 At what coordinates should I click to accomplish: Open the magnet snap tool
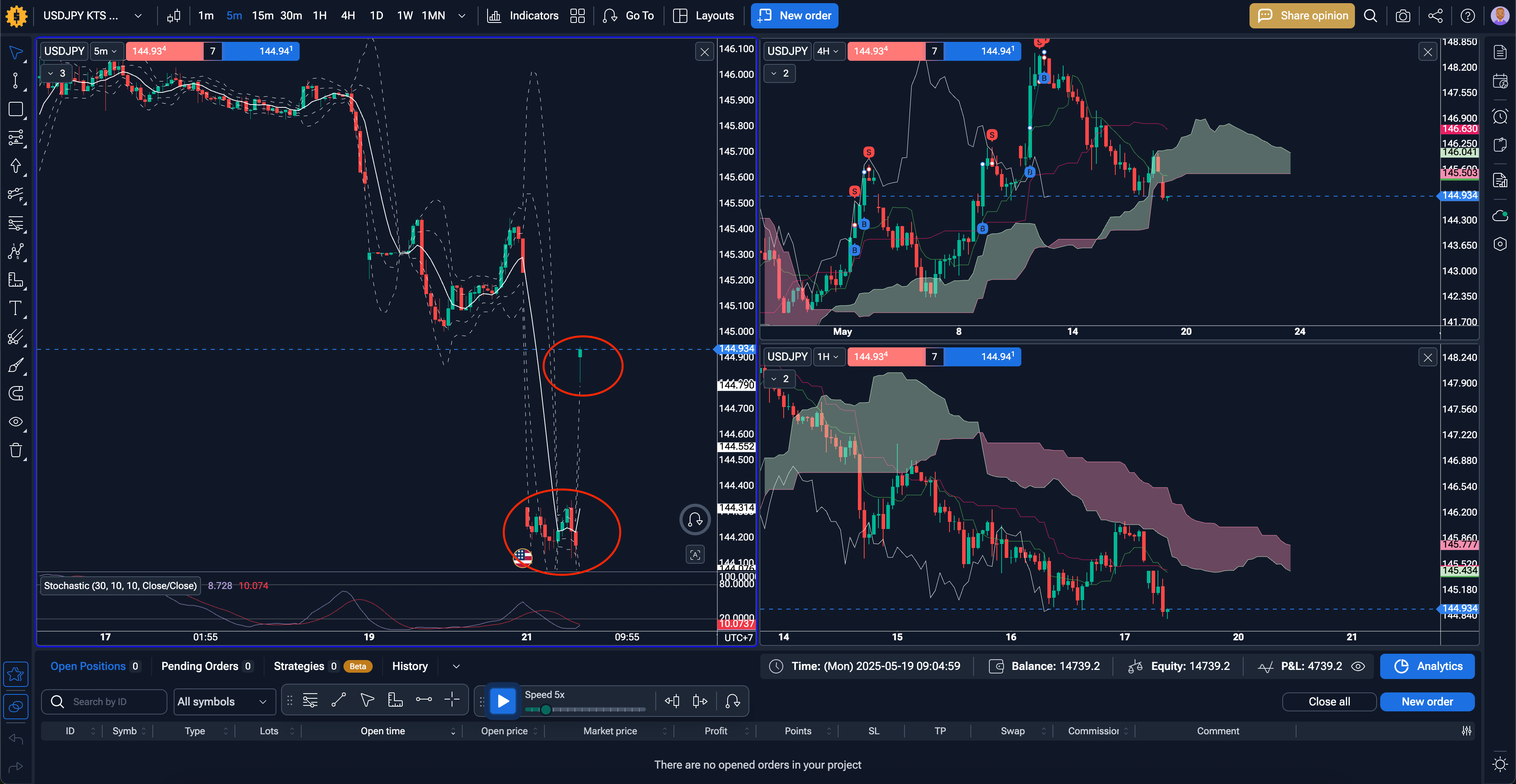(16, 393)
